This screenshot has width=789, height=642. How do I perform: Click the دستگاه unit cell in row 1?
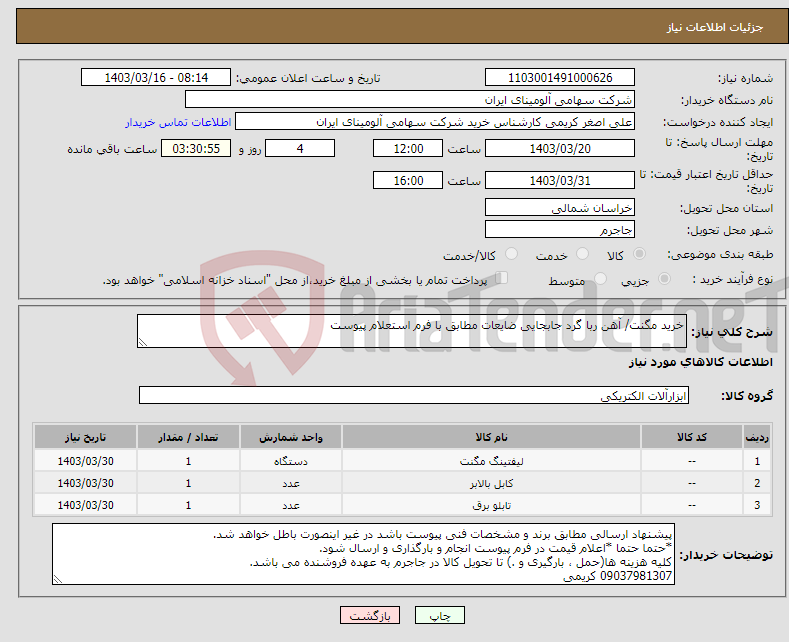coord(290,461)
